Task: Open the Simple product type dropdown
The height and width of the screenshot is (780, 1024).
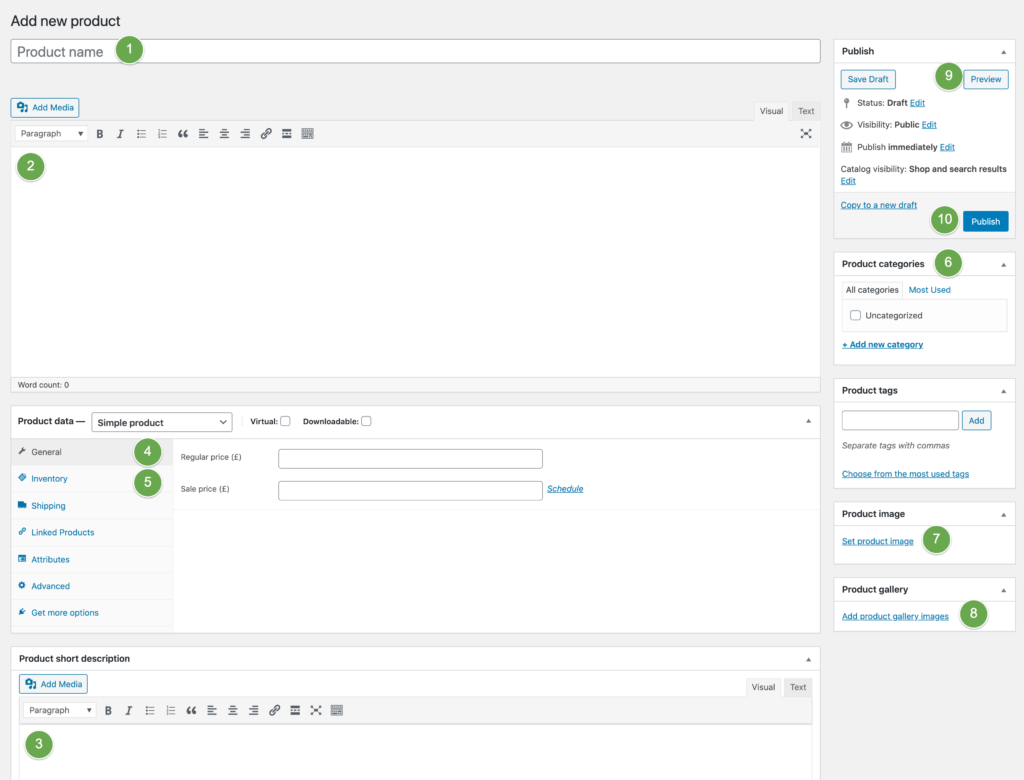Action: (161, 421)
